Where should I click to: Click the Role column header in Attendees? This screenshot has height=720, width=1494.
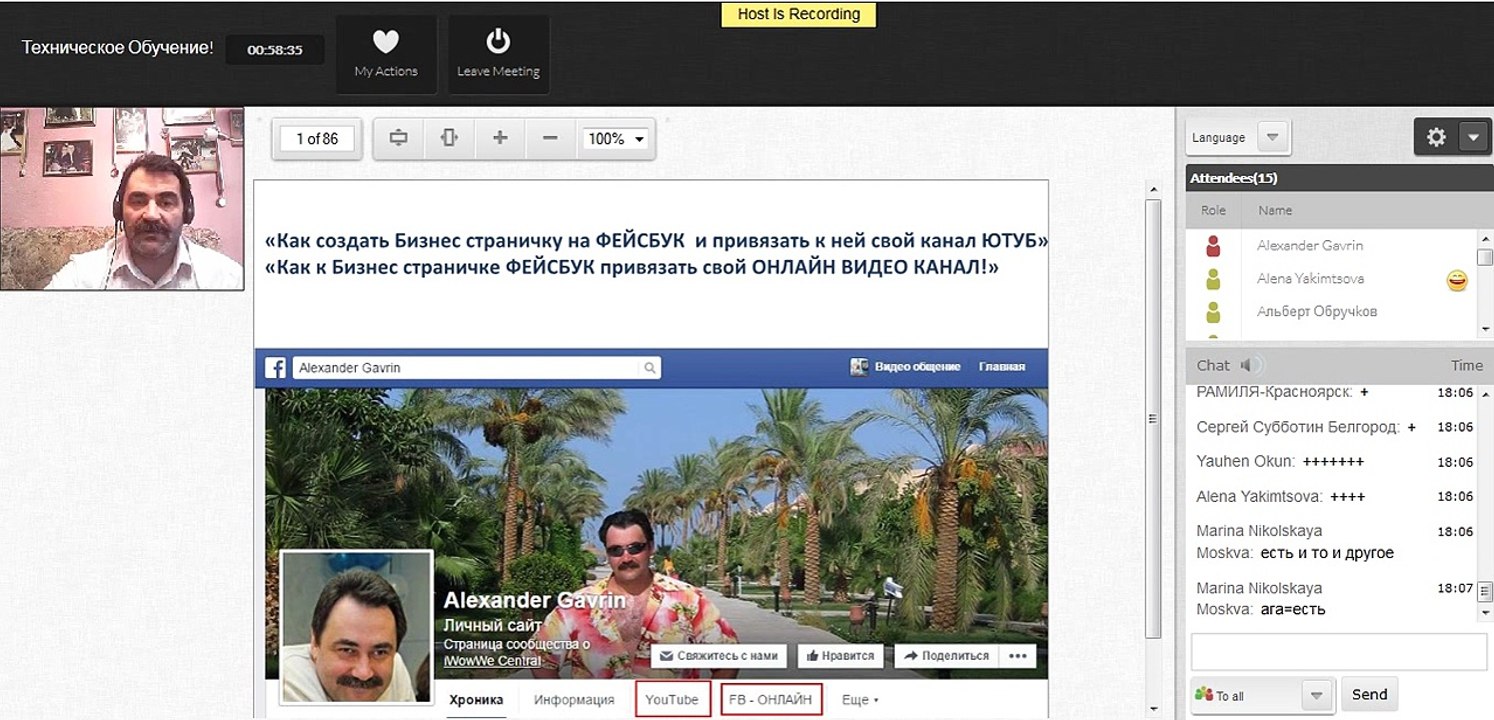click(1213, 210)
